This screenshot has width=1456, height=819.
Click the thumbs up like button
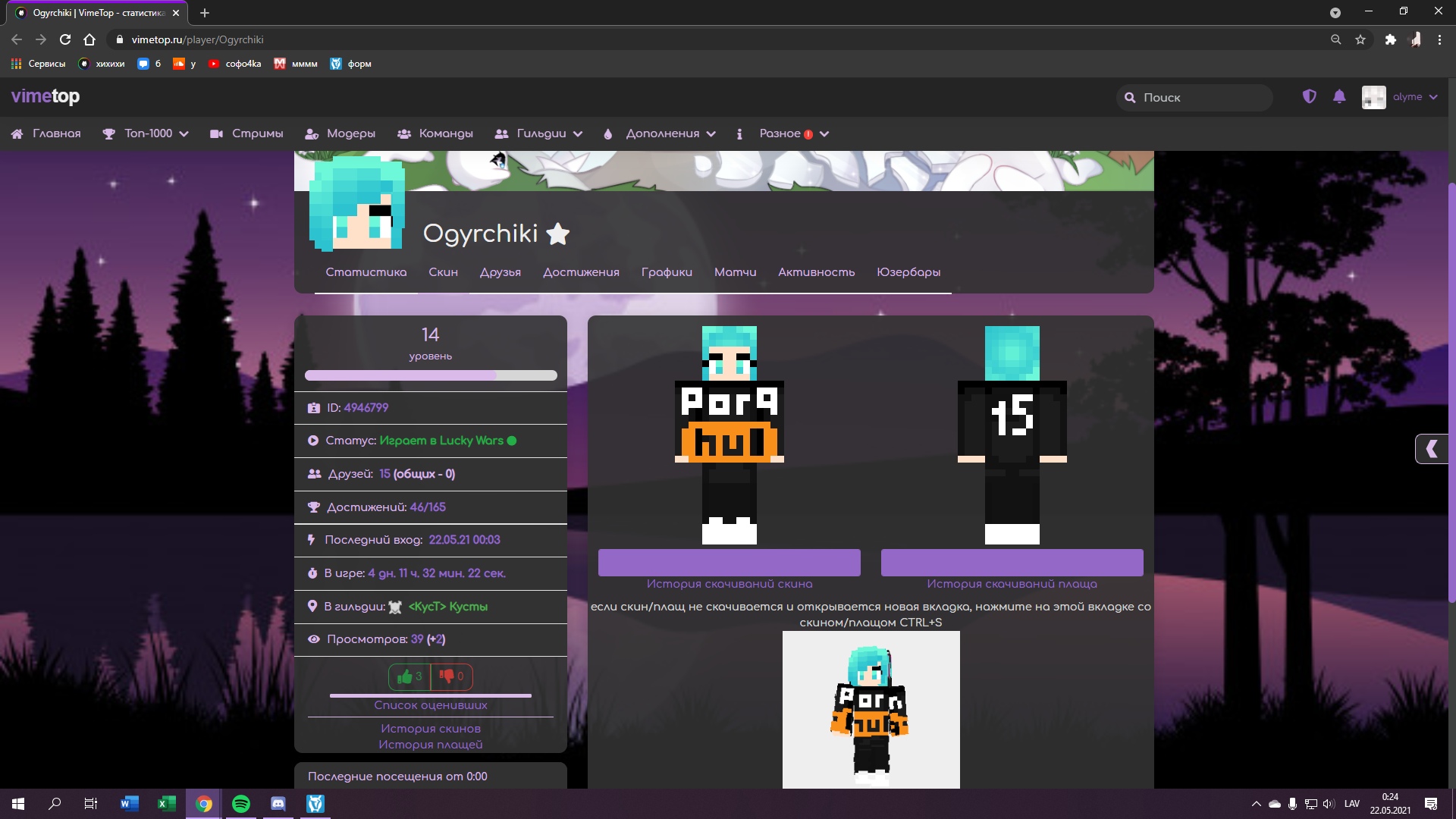pos(409,676)
